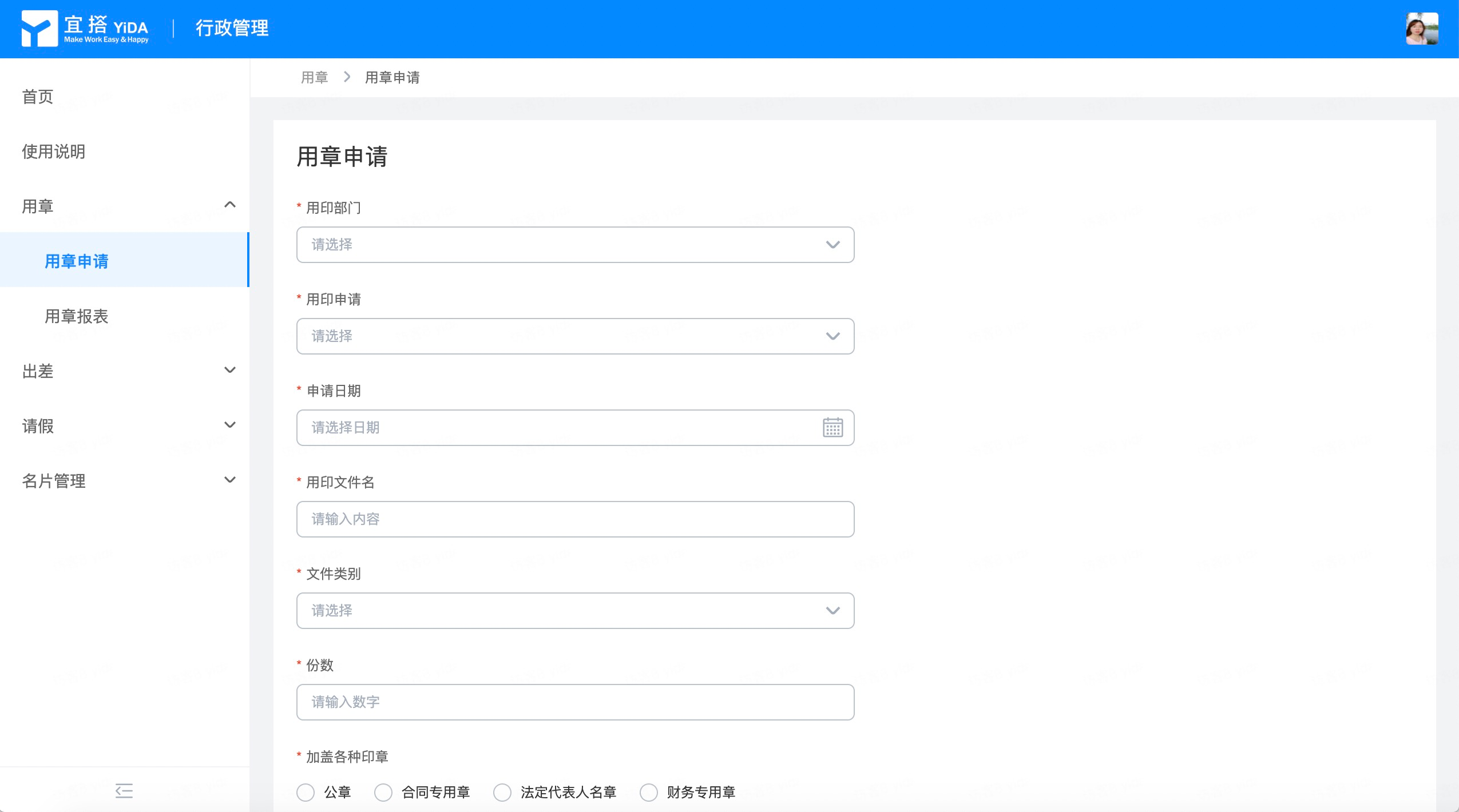
Task: Click the chevron icon in 文件类别 dropdown
Action: pyautogui.click(x=832, y=611)
